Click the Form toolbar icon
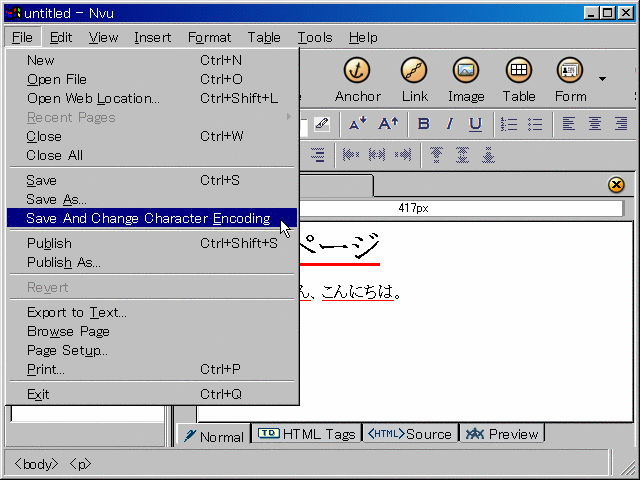The width and height of the screenshot is (640, 480). point(570,71)
